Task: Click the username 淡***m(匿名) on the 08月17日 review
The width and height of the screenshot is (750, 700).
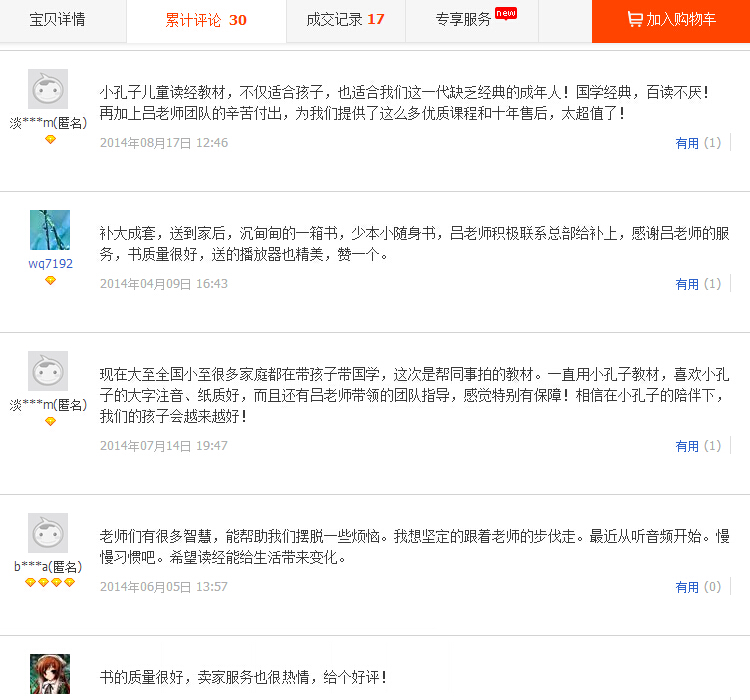Action: (48, 123)
